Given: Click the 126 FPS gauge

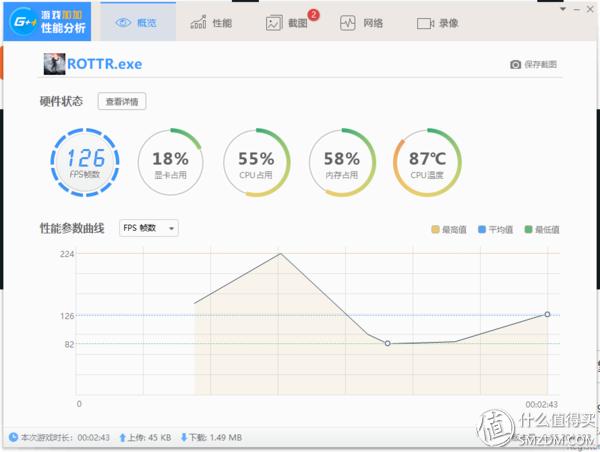Looking at the screenshot, I should pyautogui.click(x=85, y=163).
